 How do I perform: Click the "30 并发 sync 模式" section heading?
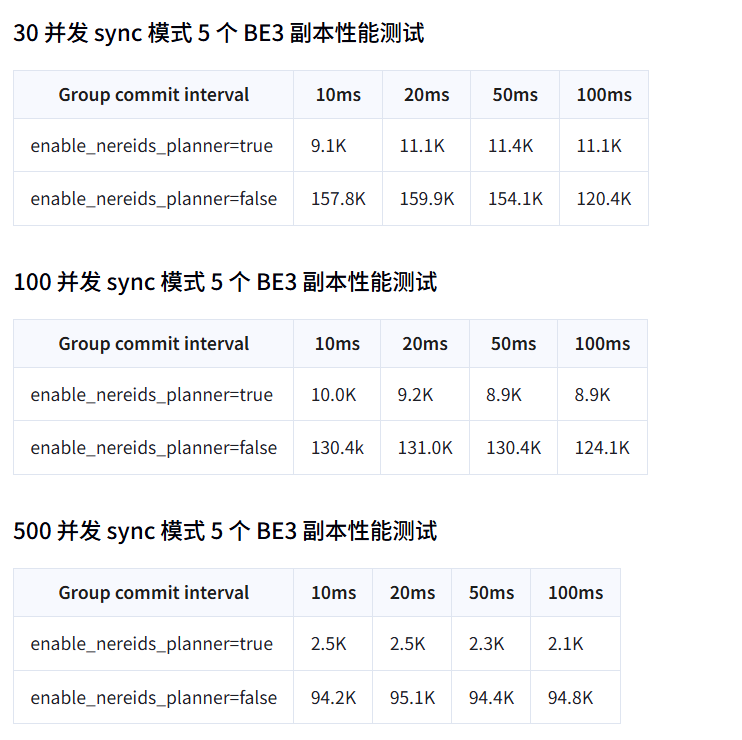(218, 33)
